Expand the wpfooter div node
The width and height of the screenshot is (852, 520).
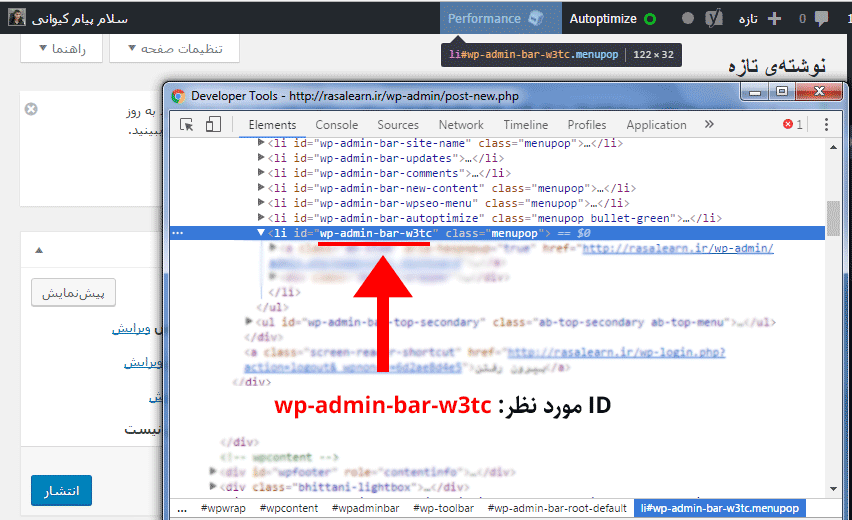pyautogui.click(x=213, y=471)
